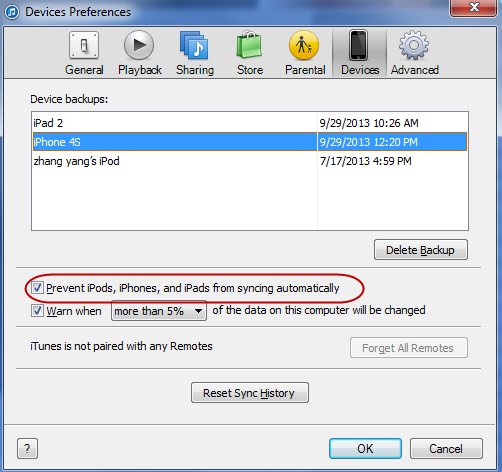Select the Devices iPhone icon
The height and width of the screenshot is (472, 502).
coord(359,45)
